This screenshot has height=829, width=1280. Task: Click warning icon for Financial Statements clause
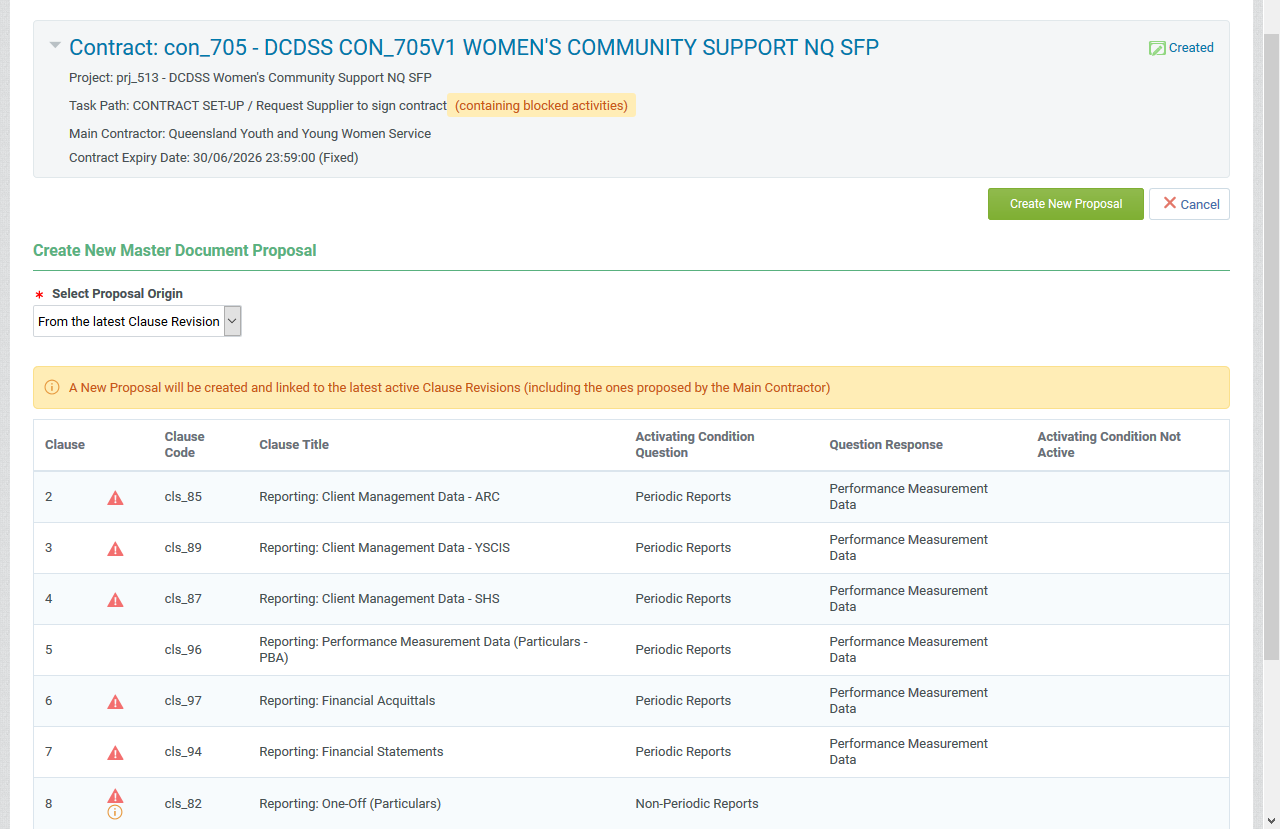coord(115,753)
